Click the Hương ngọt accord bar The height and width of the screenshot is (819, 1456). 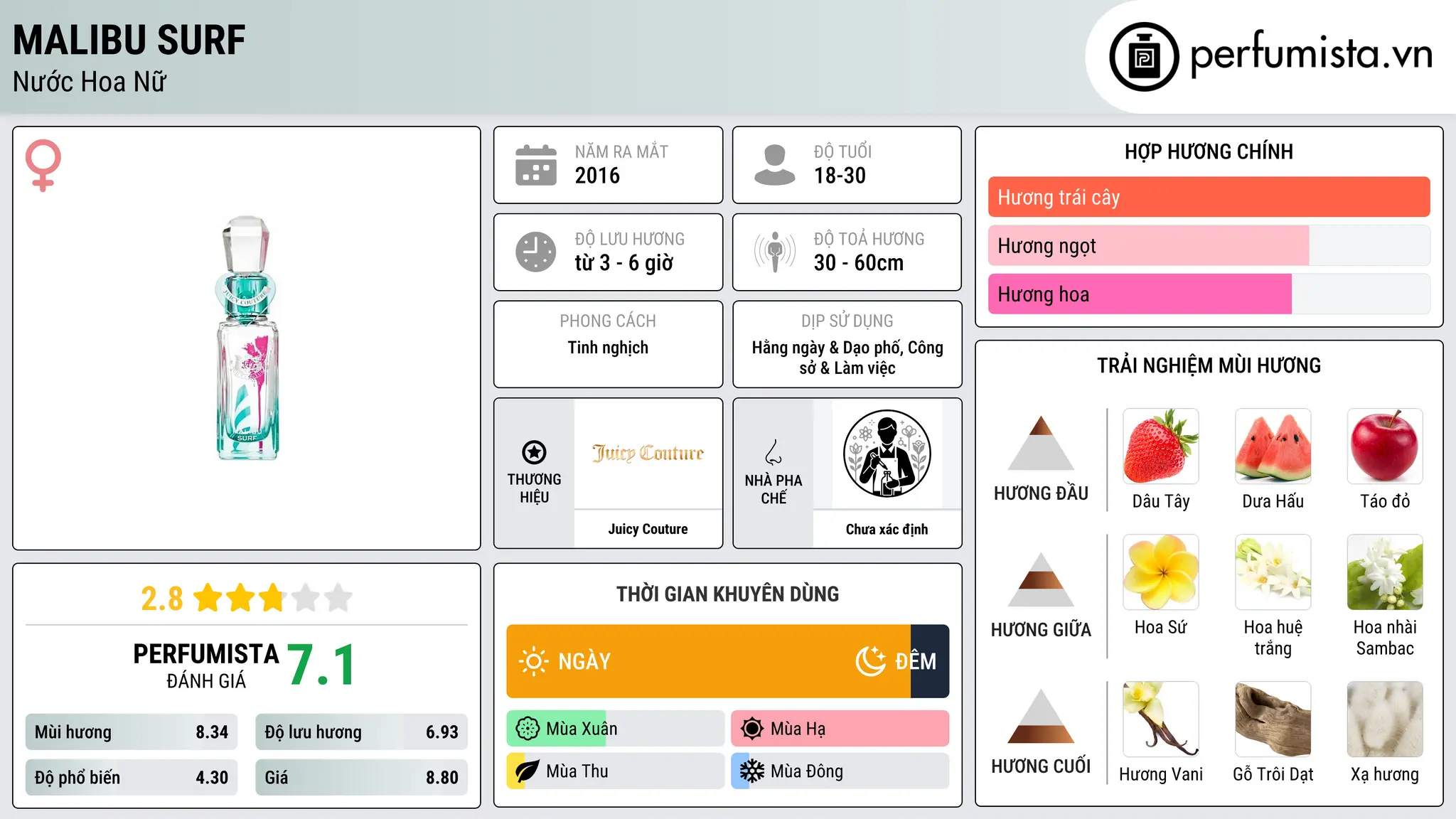pyautogui.click(x=1209, y=245)
